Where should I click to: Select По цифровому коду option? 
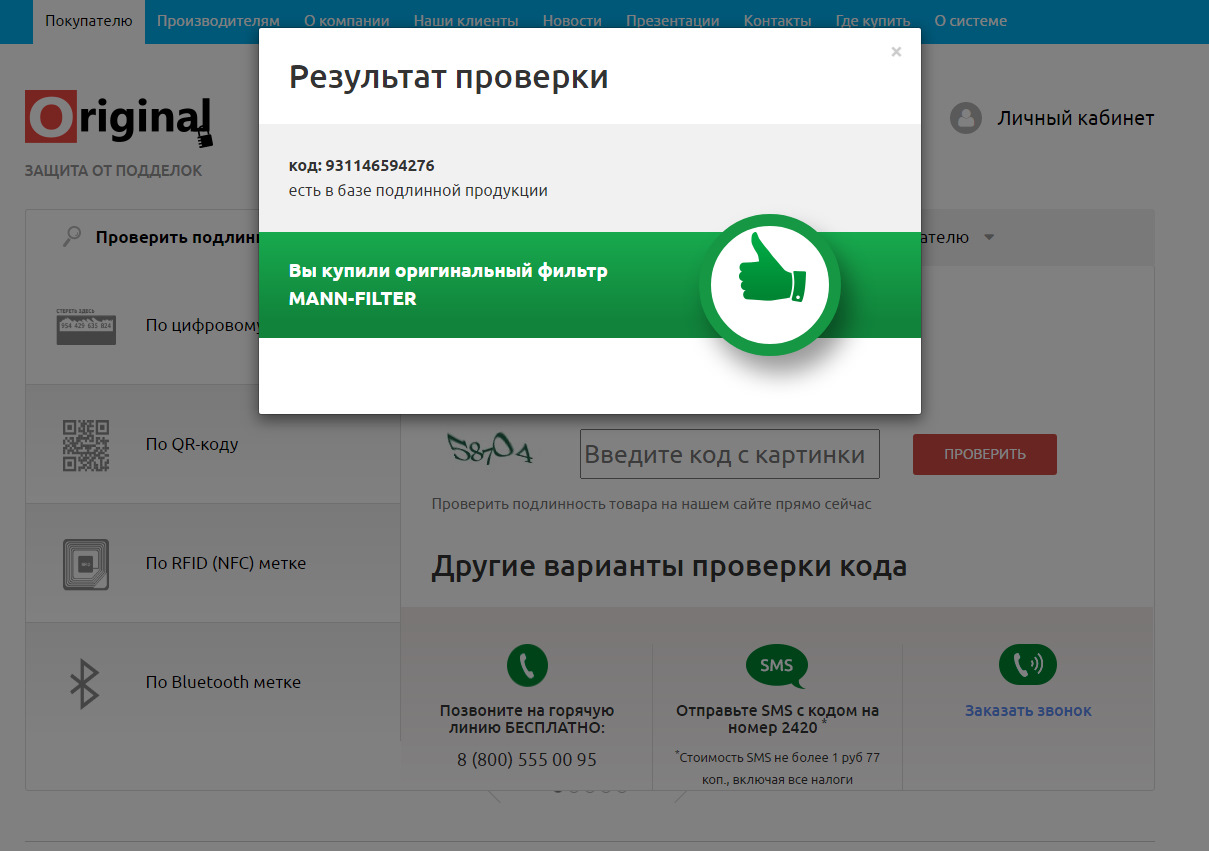coord(203,325)
